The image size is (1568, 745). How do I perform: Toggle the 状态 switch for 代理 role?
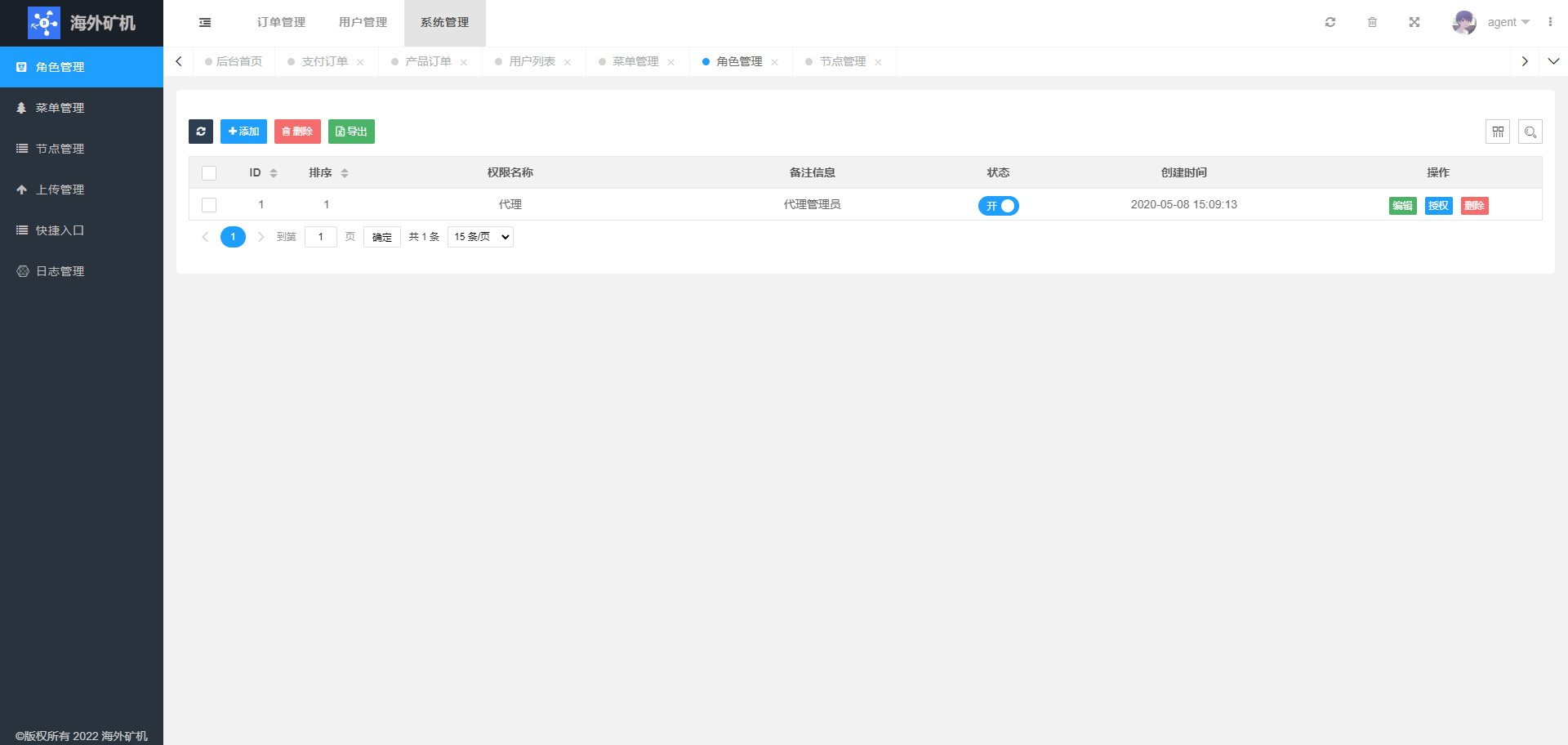pyautogui.click(x=998, y=206)
